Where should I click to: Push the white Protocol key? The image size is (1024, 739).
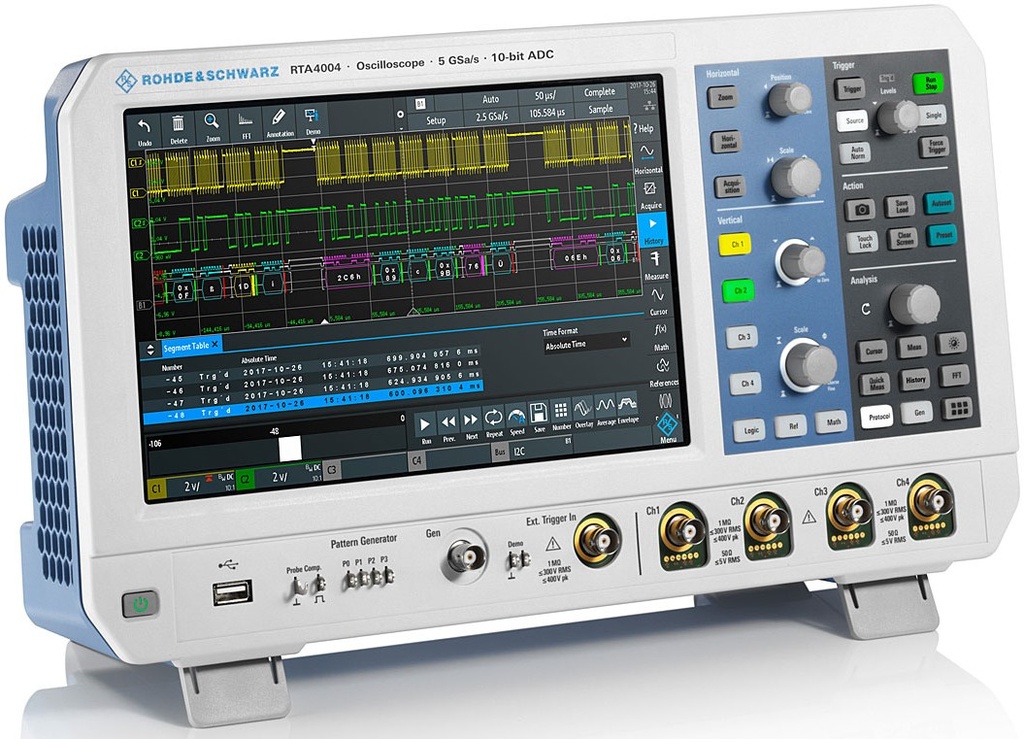click(877, 417)
